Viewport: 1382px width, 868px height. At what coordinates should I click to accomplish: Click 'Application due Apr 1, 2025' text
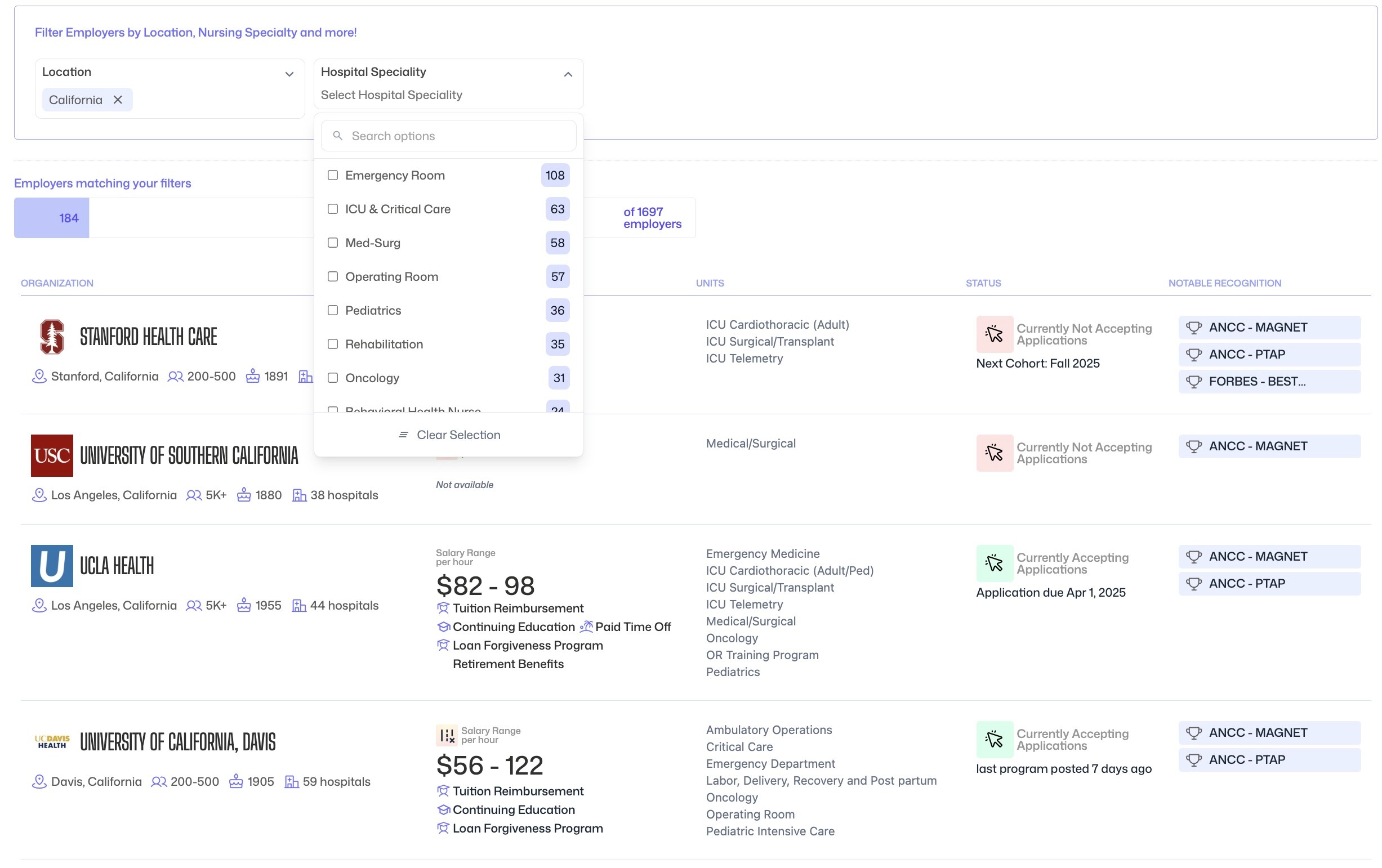coord(1050,593)
